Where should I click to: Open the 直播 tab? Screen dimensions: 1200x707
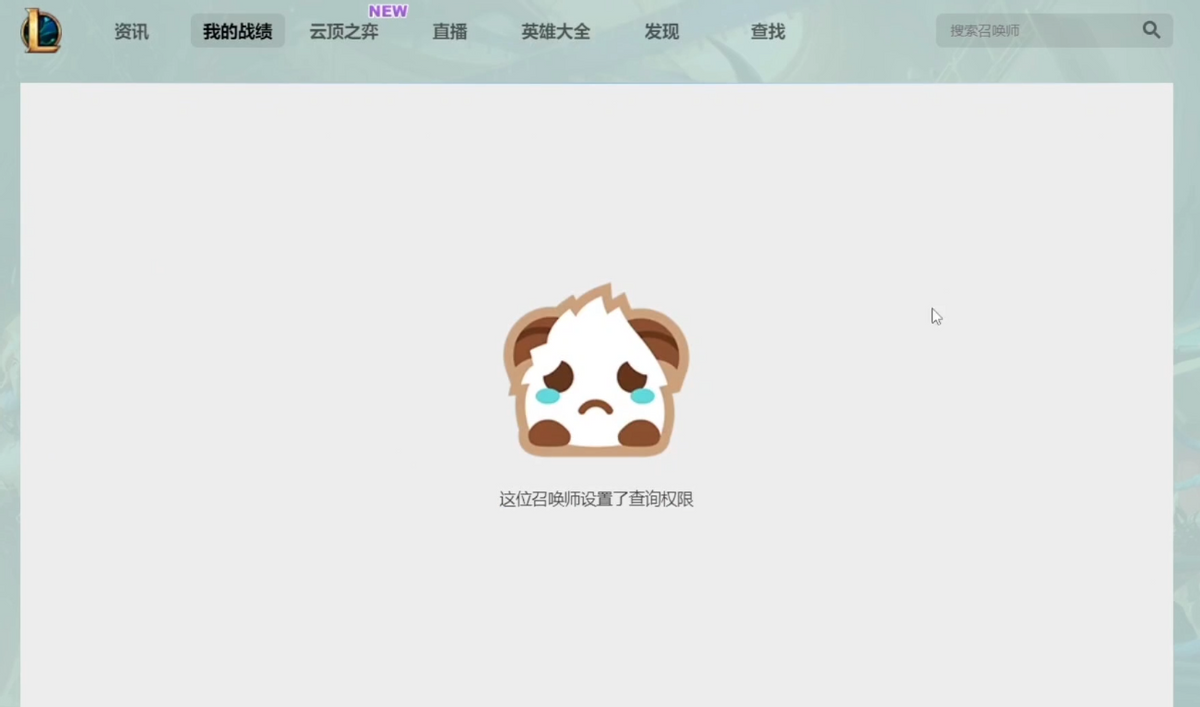(x=450, y=32)
